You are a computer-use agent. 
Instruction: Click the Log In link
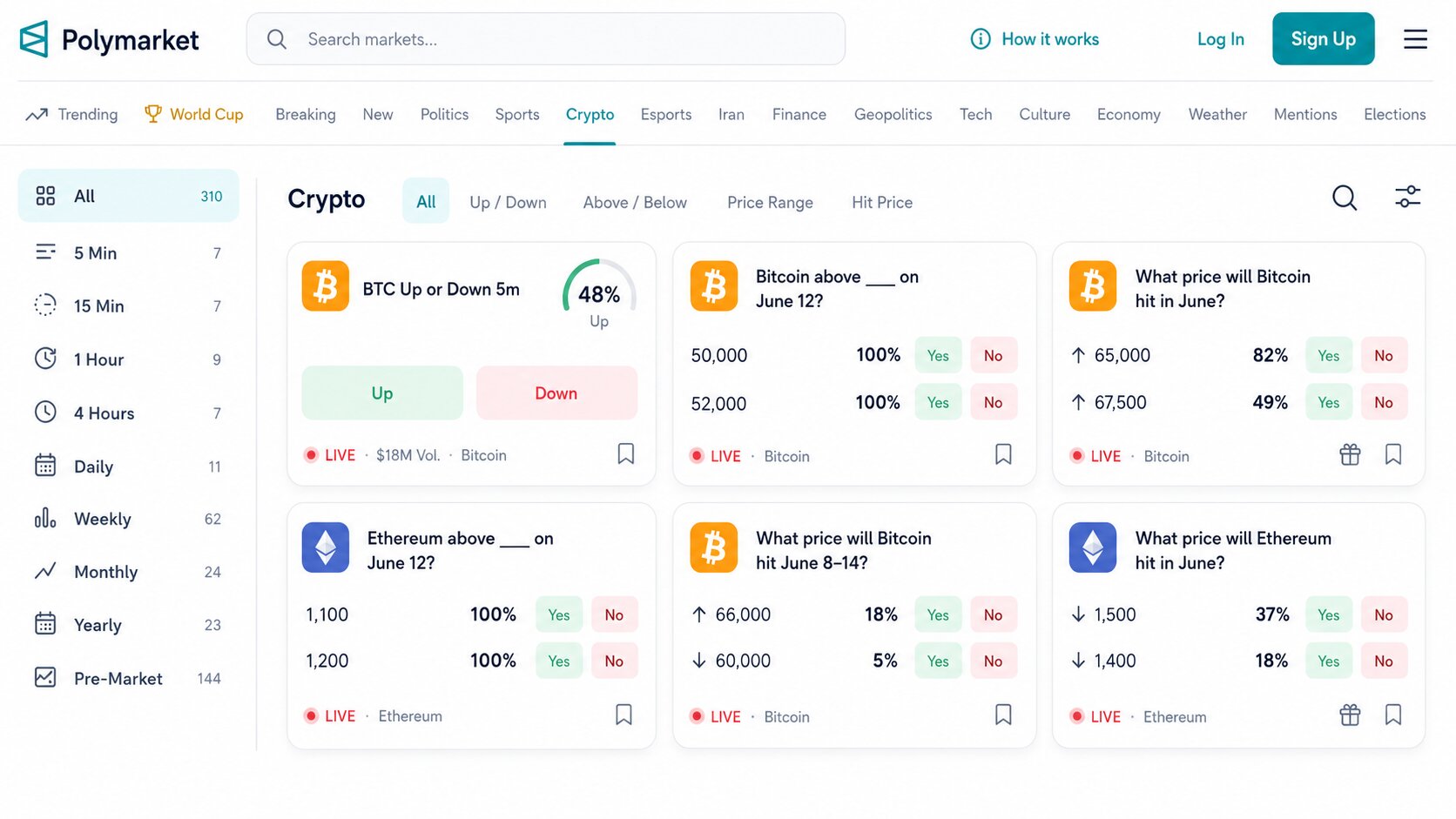[x=1220, y=39]
